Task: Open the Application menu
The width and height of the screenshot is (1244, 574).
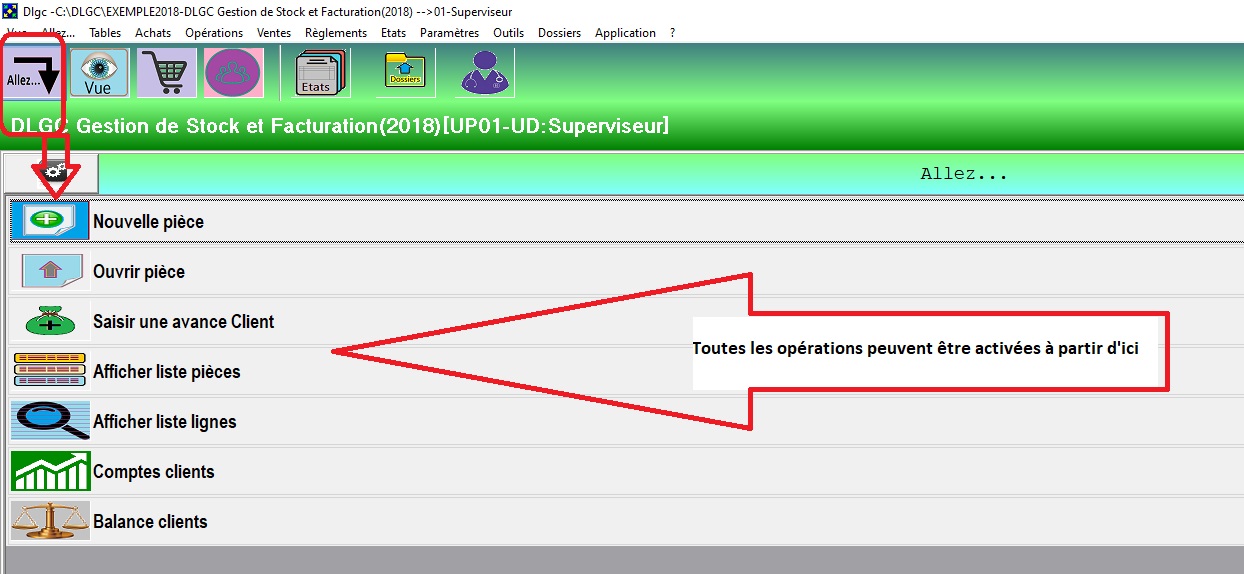Action: (625, 33)
